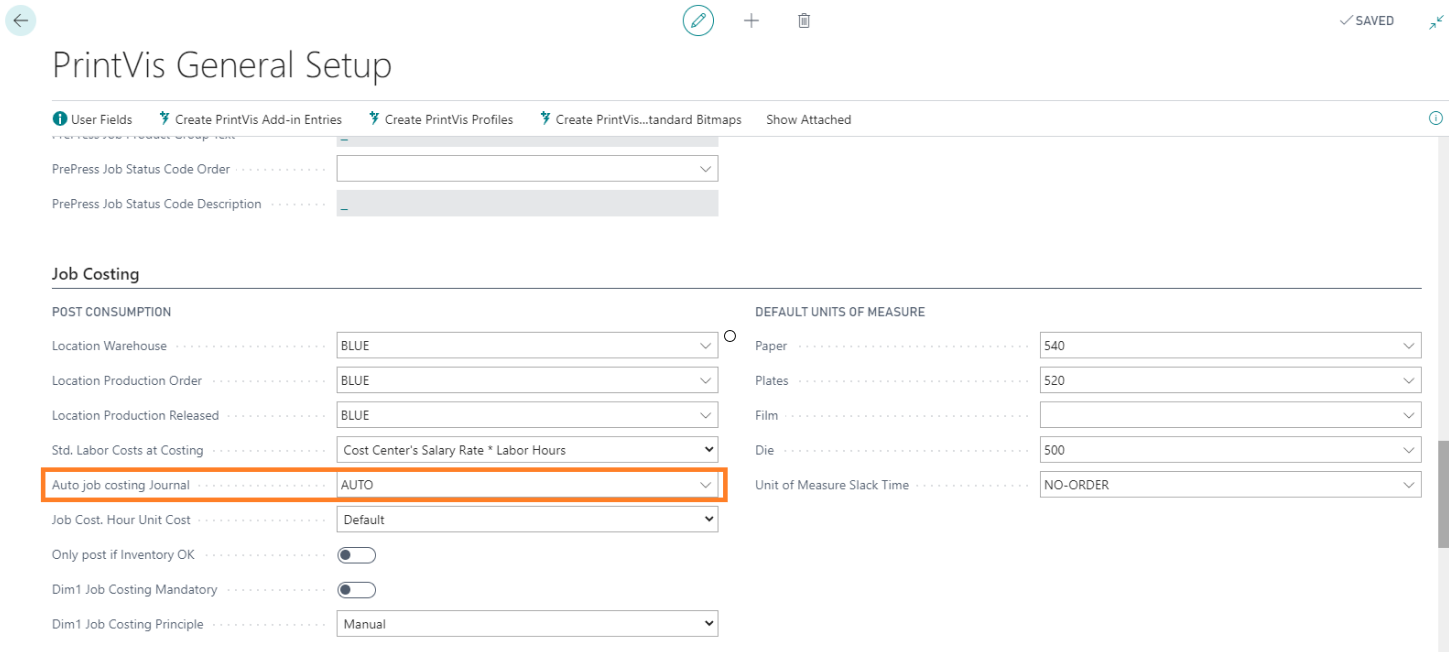Open the Die unit of measure dropdown arrow
Viewport: 1449px width, 652px height.
point(1409,450)
